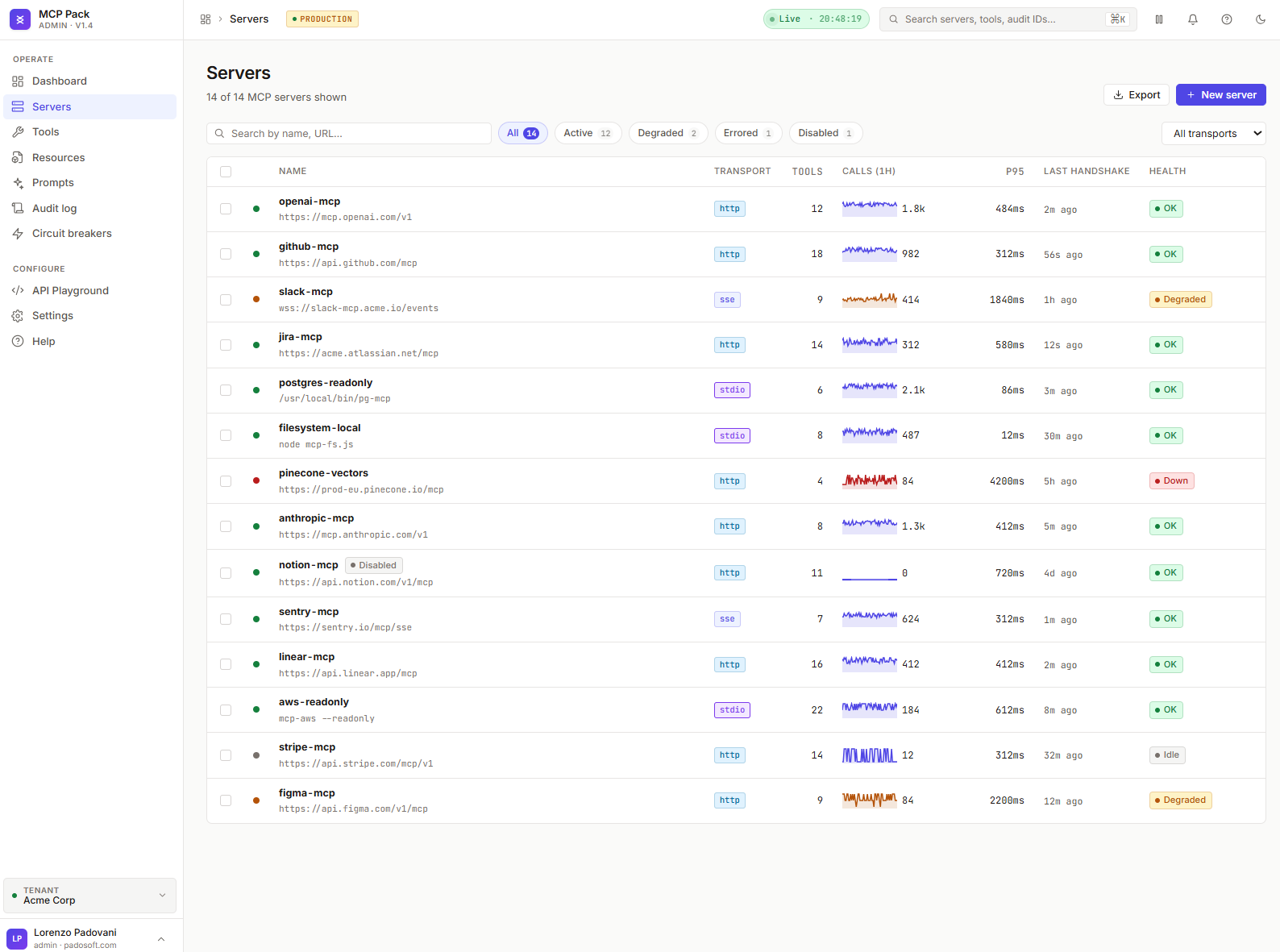
Task: Click the Tools wrench icon in sidebar
Action: [x=18, y=132]
